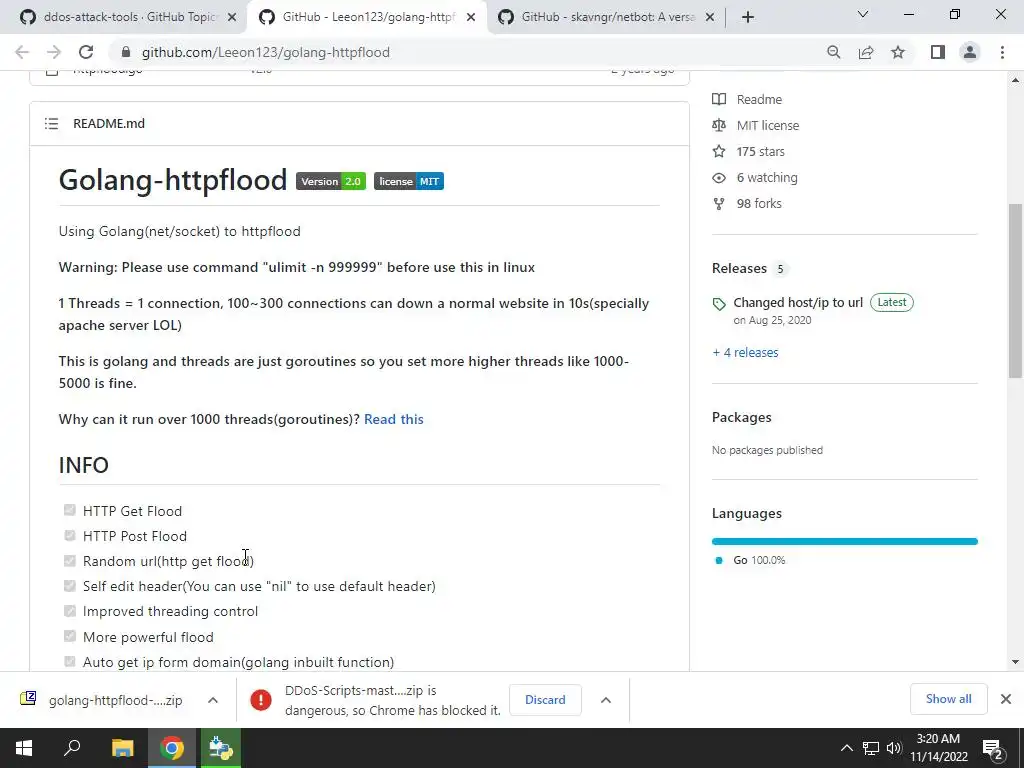Discard the blocked DDoS-Scripts download
This screenshot has width=1024, height=768.
pyautogui.click(x=545, y=699)
